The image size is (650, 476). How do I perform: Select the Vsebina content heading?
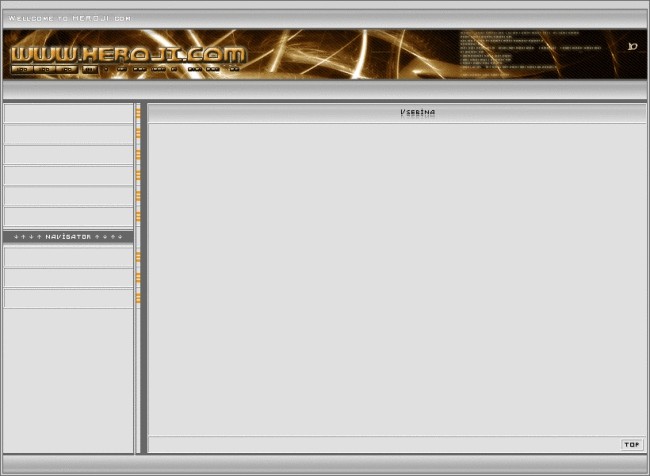(417, 112)
